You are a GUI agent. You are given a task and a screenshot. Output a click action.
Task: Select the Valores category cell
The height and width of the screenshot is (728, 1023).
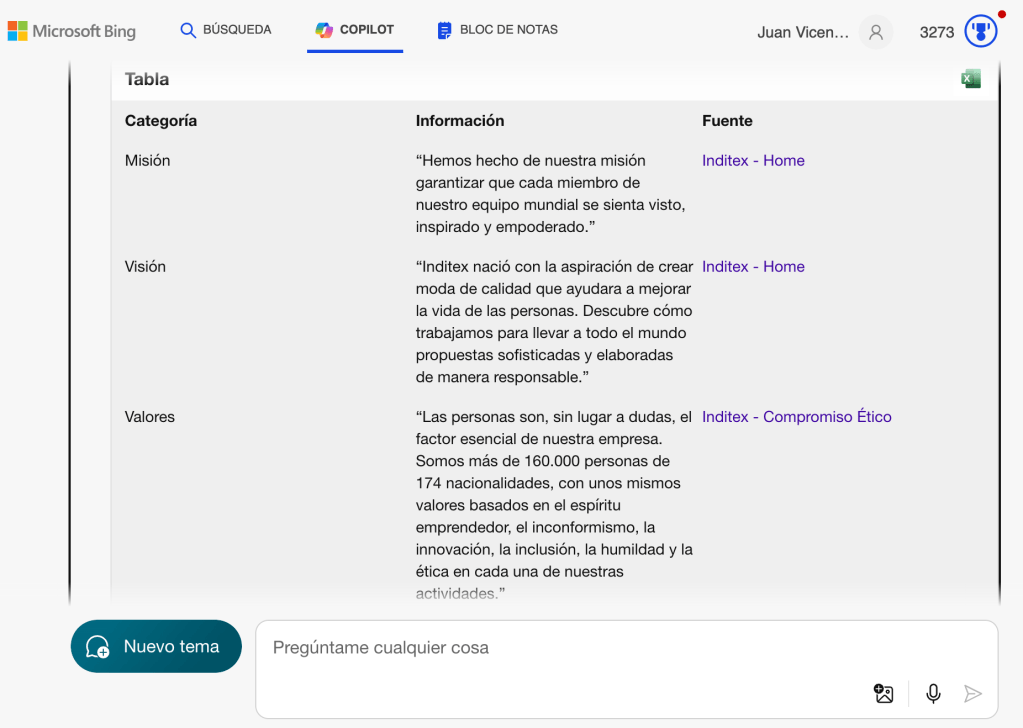(x=150, y=416)
